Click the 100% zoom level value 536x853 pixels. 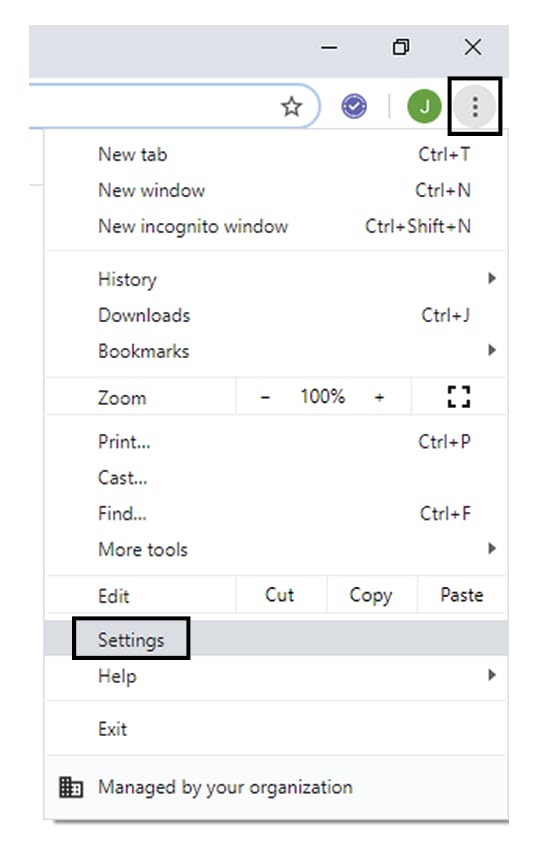tap(322, 397)
